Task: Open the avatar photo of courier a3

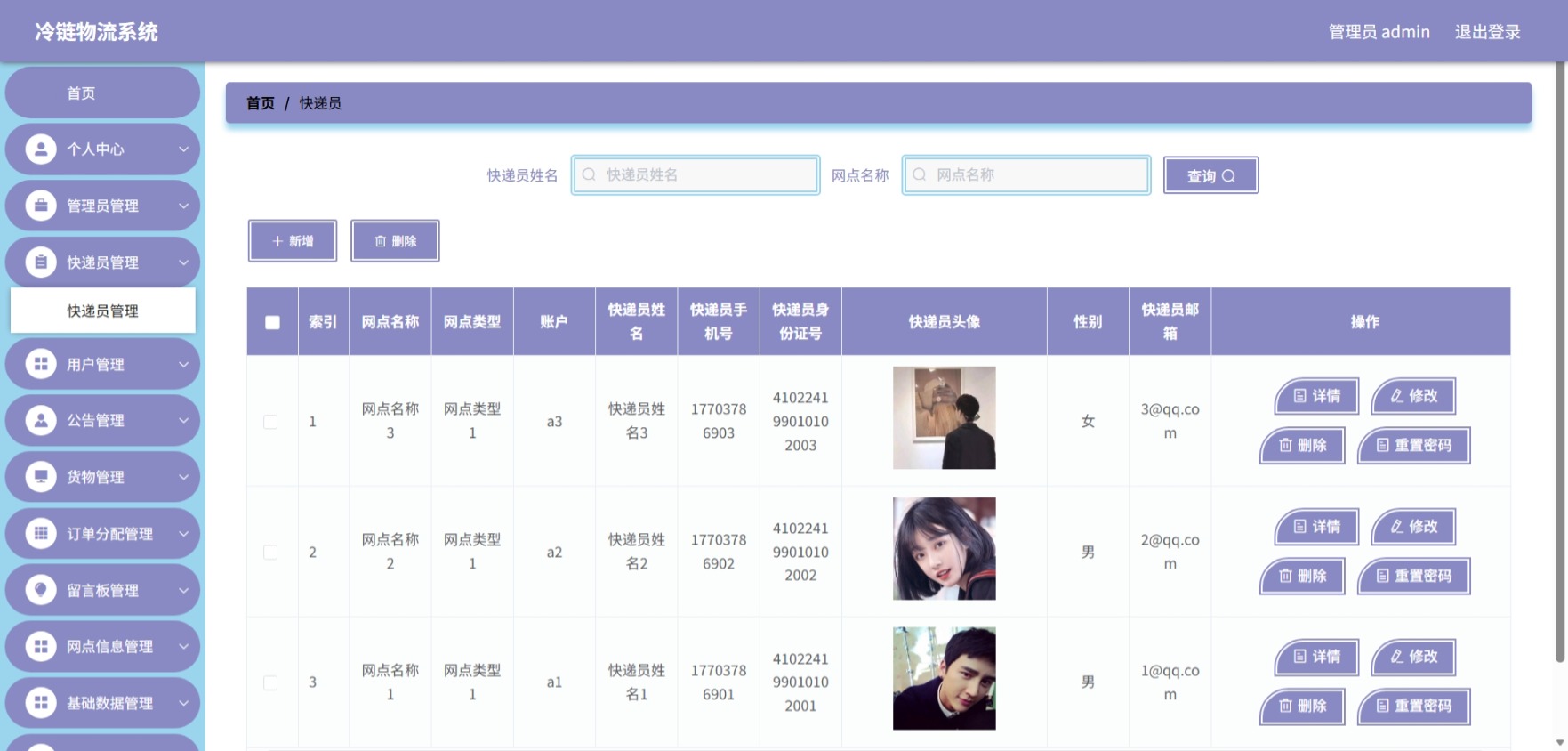Action: (x=944, y=418)
